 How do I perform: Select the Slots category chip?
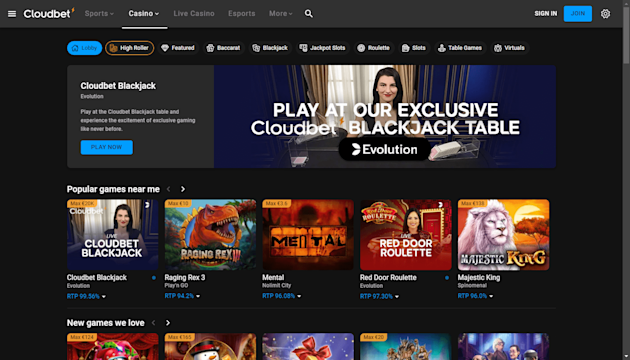click(414, 48)
